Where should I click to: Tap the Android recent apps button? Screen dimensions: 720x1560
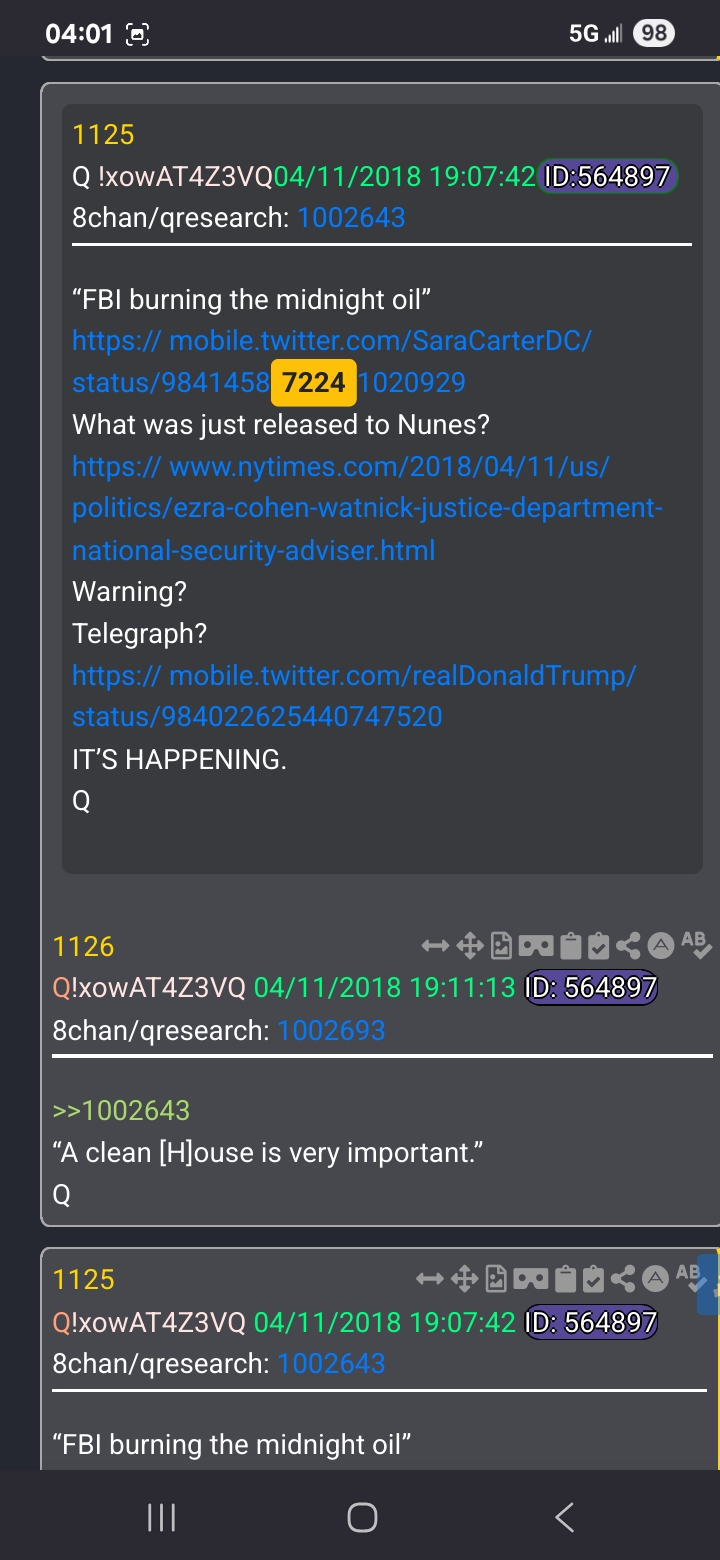pos(161,1517)
